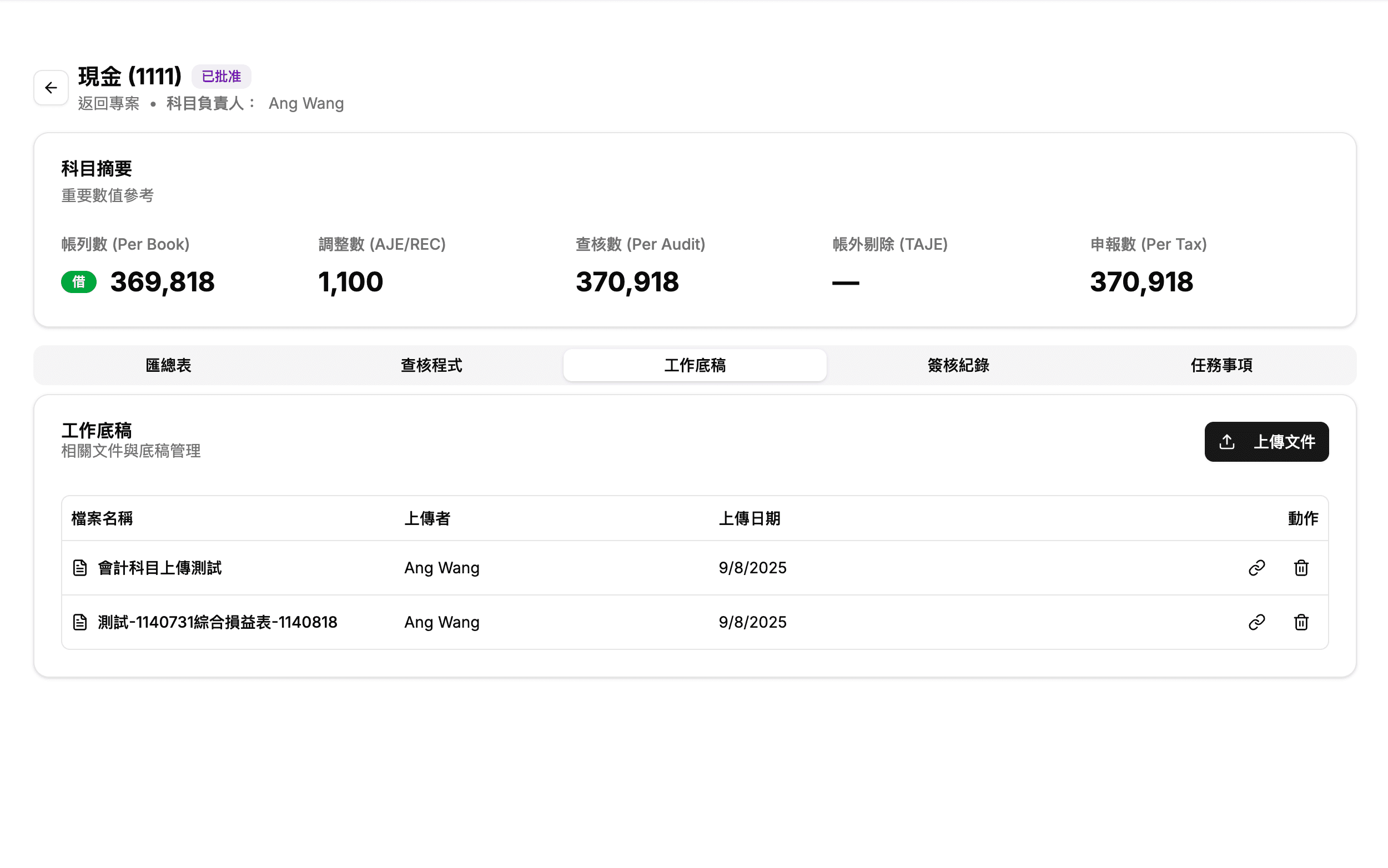Click the link icon for 測試-1140731綜合損益表-1140818
Image resolution: width=1388 pixels, height=868 pixels.
[x=1257, y=622]
